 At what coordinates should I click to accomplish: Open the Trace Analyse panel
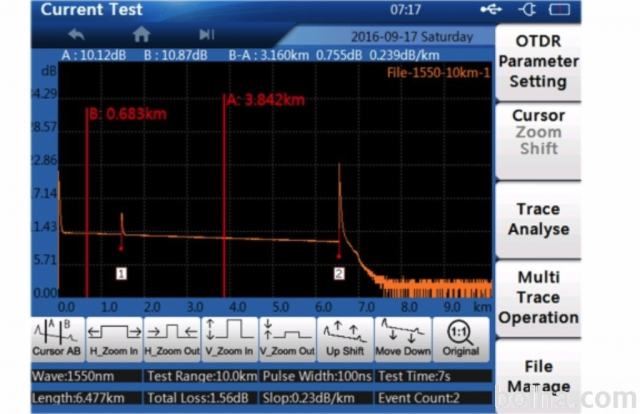pyautogui.click(x=539, y=219)
